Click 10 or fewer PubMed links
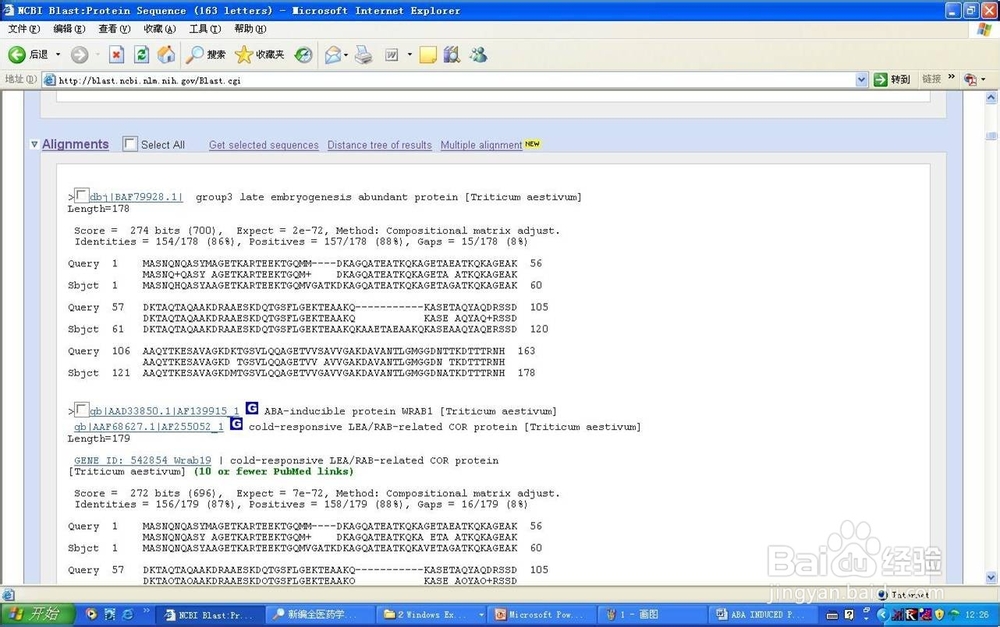Image resolution: width=1000 pixels, height=627 pixels. [x=273, y=471]
